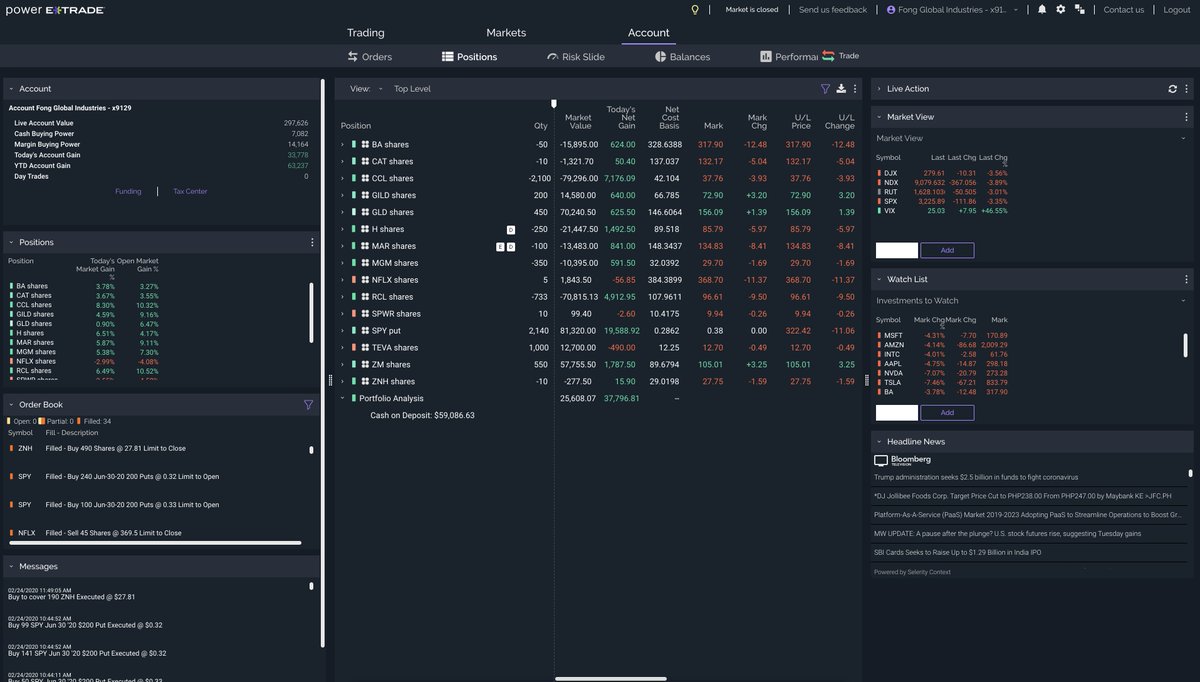Open the SBI Cards India IPO headline
The height and width of the screenshot is (682, 1200).
click(957, 552)
